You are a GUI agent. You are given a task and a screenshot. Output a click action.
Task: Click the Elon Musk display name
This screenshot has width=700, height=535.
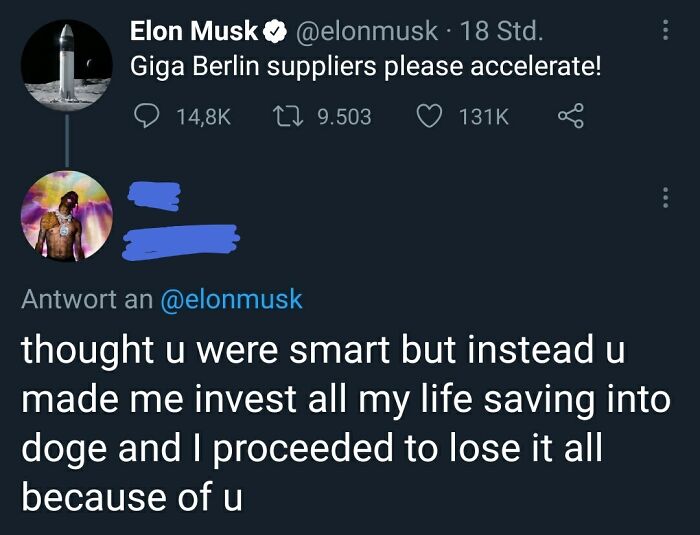[x=194, y=32]
